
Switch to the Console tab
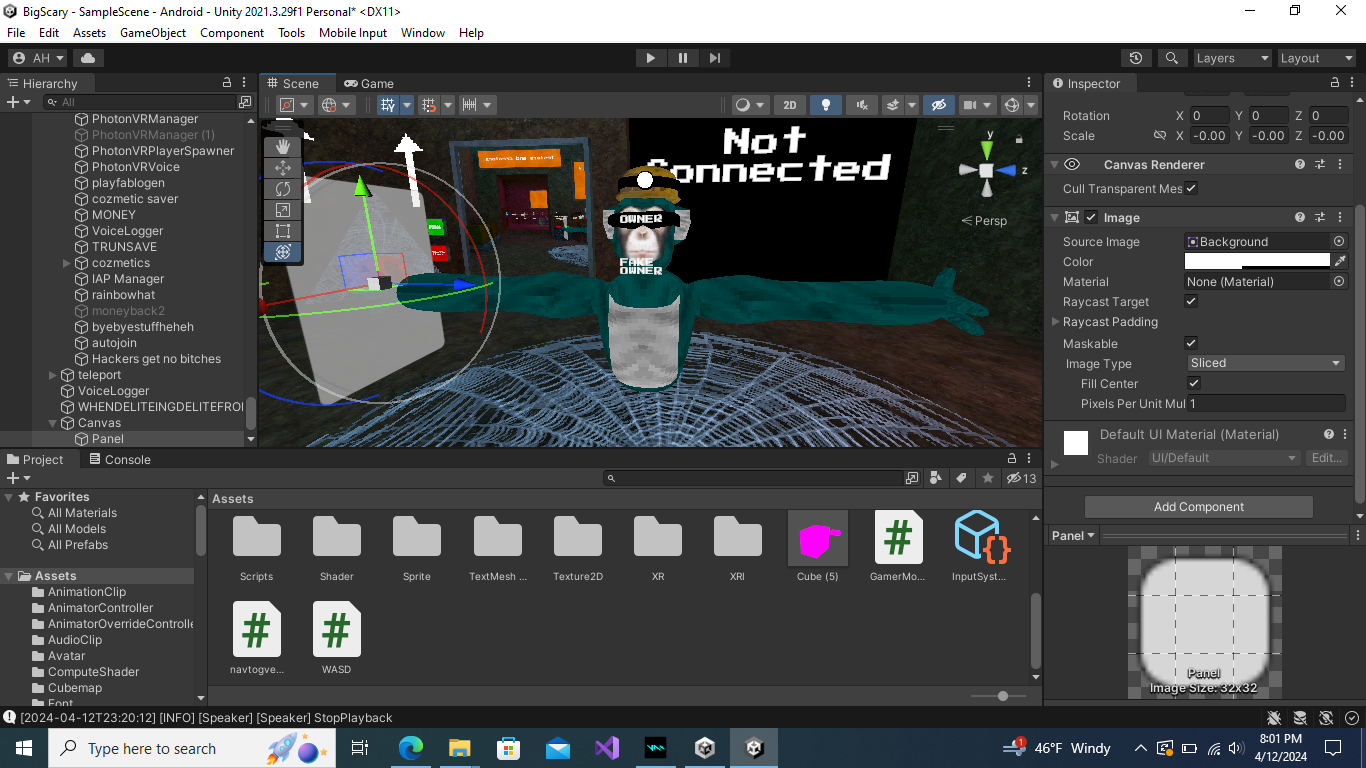pyautogui.click(x=120, y=459)
